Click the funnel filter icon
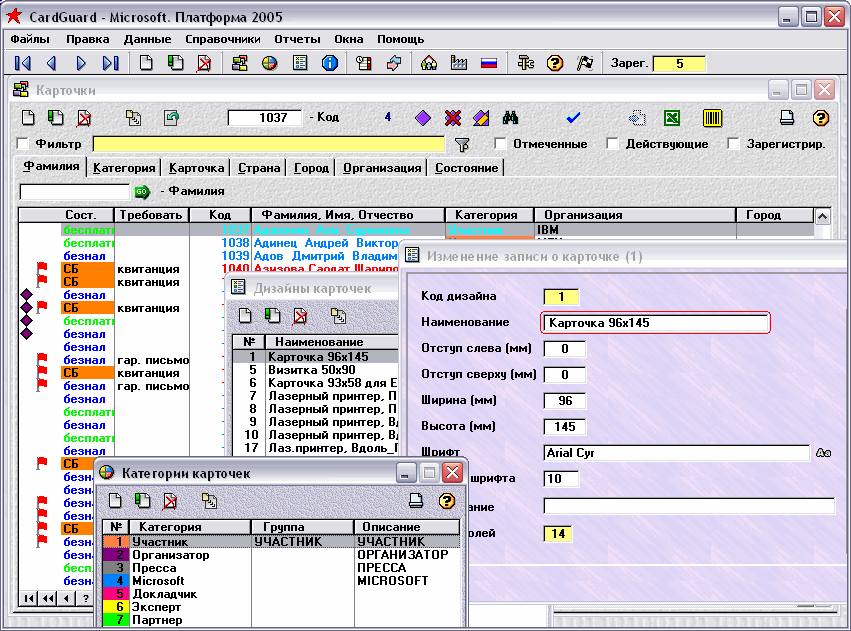This screenshot has height=631, width=851. (x=461, y=144)
